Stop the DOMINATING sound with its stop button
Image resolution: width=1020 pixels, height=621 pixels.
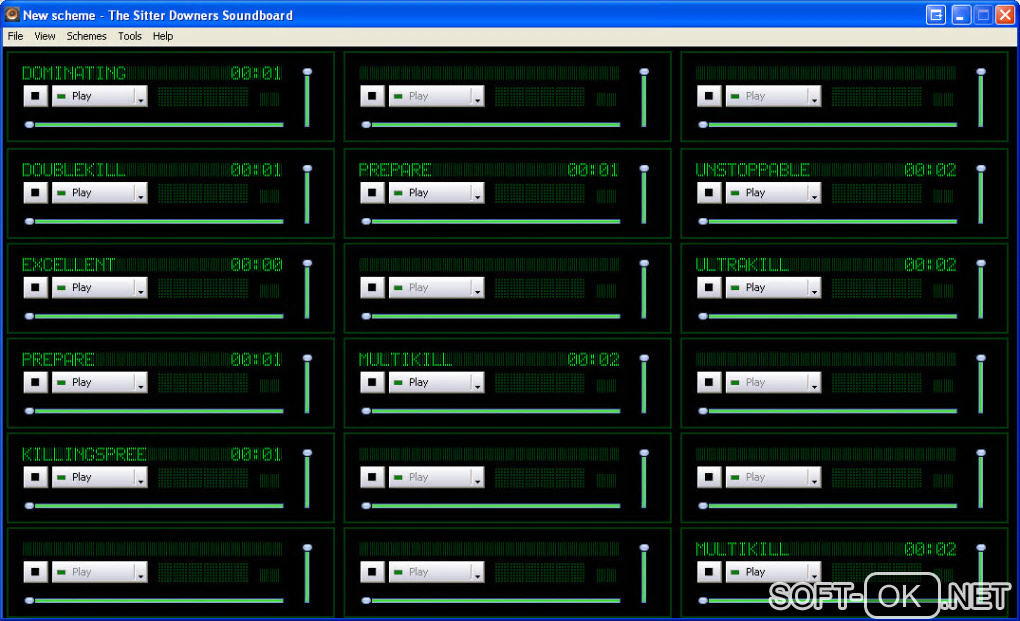tap(36, 96)
